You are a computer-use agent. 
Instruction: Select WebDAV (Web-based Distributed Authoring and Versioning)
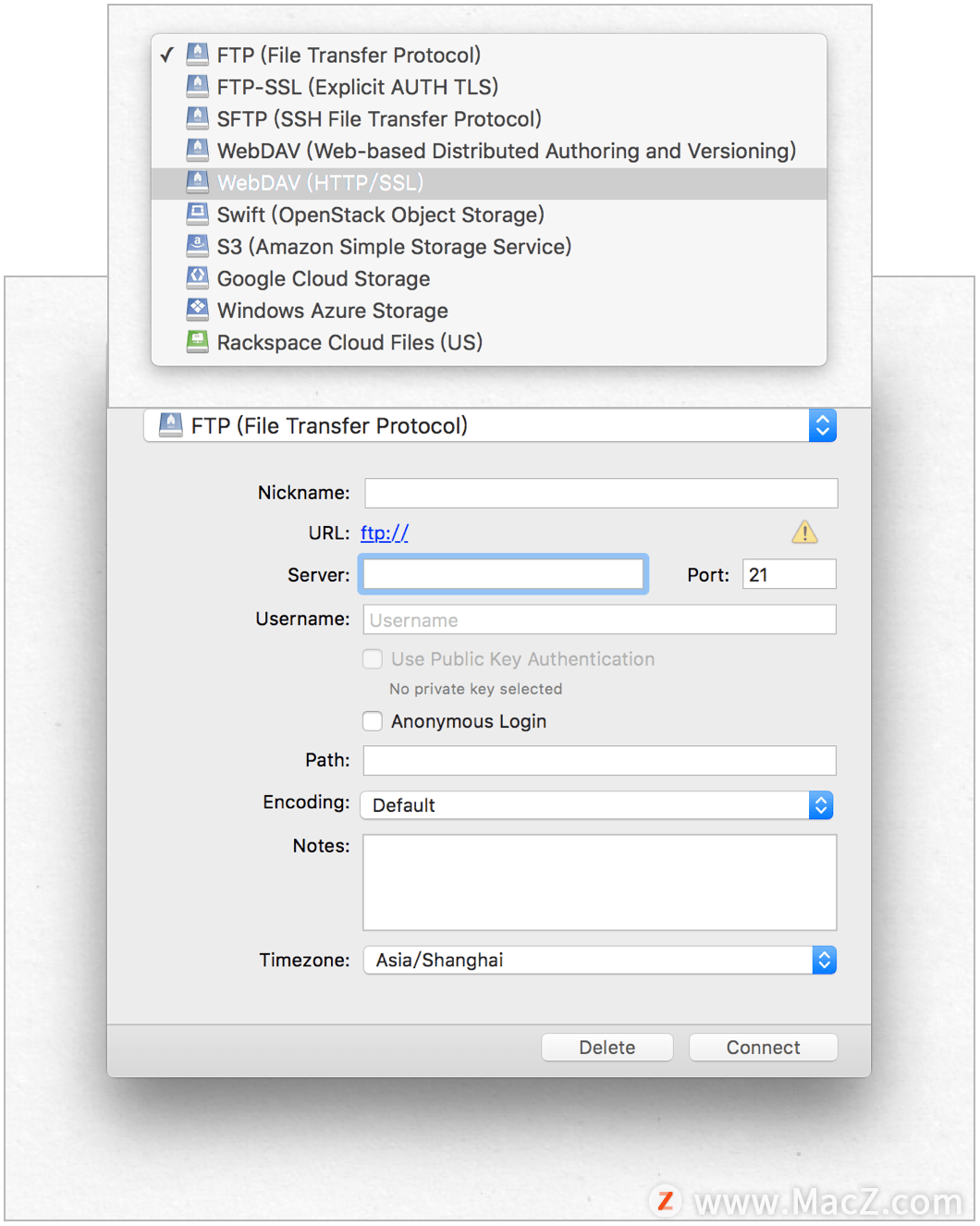click(x=489, y=151)
